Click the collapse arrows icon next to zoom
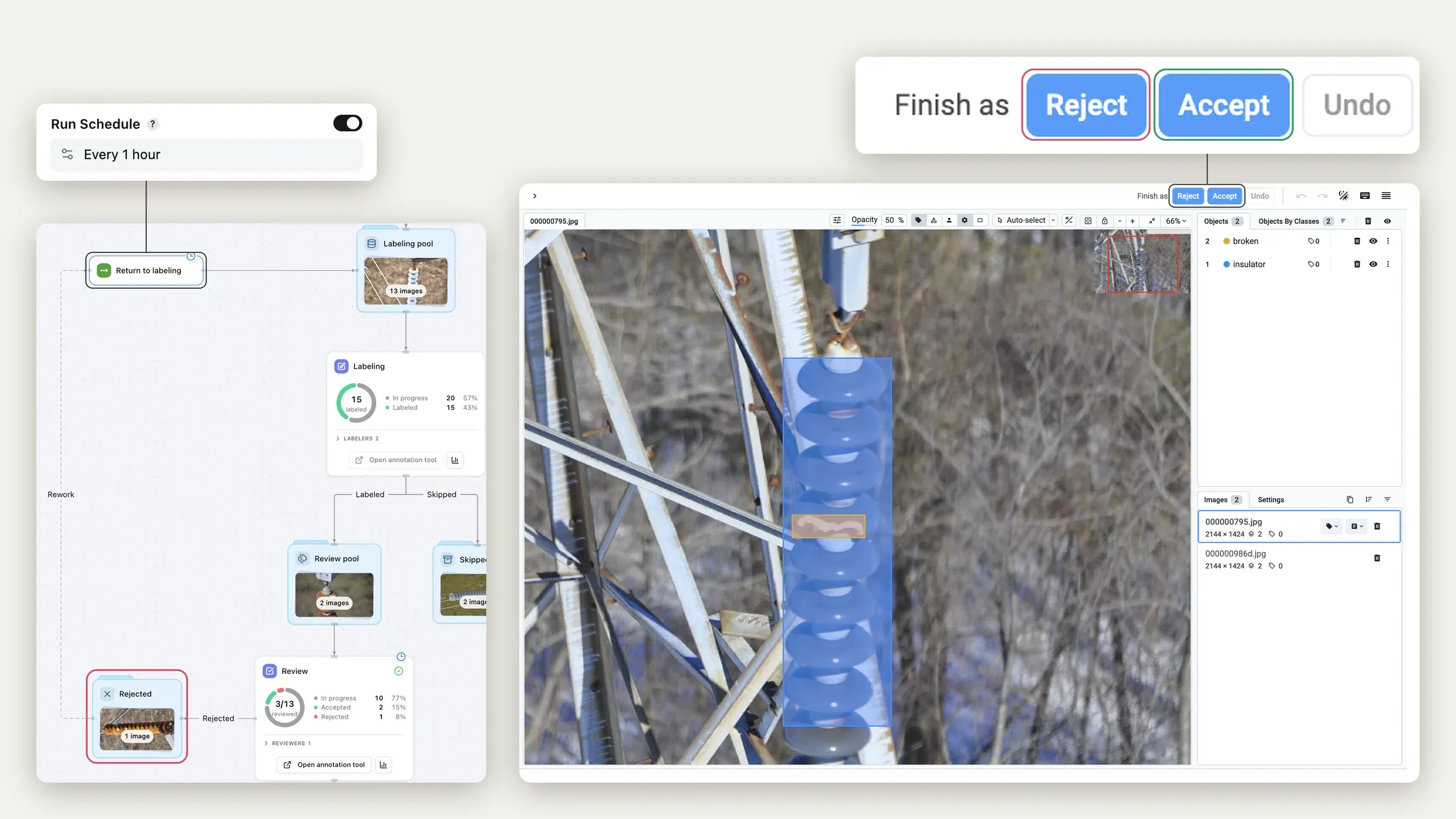This screenshot has height=819, width=1456. pyautogui.click(x=1151, y=221)
